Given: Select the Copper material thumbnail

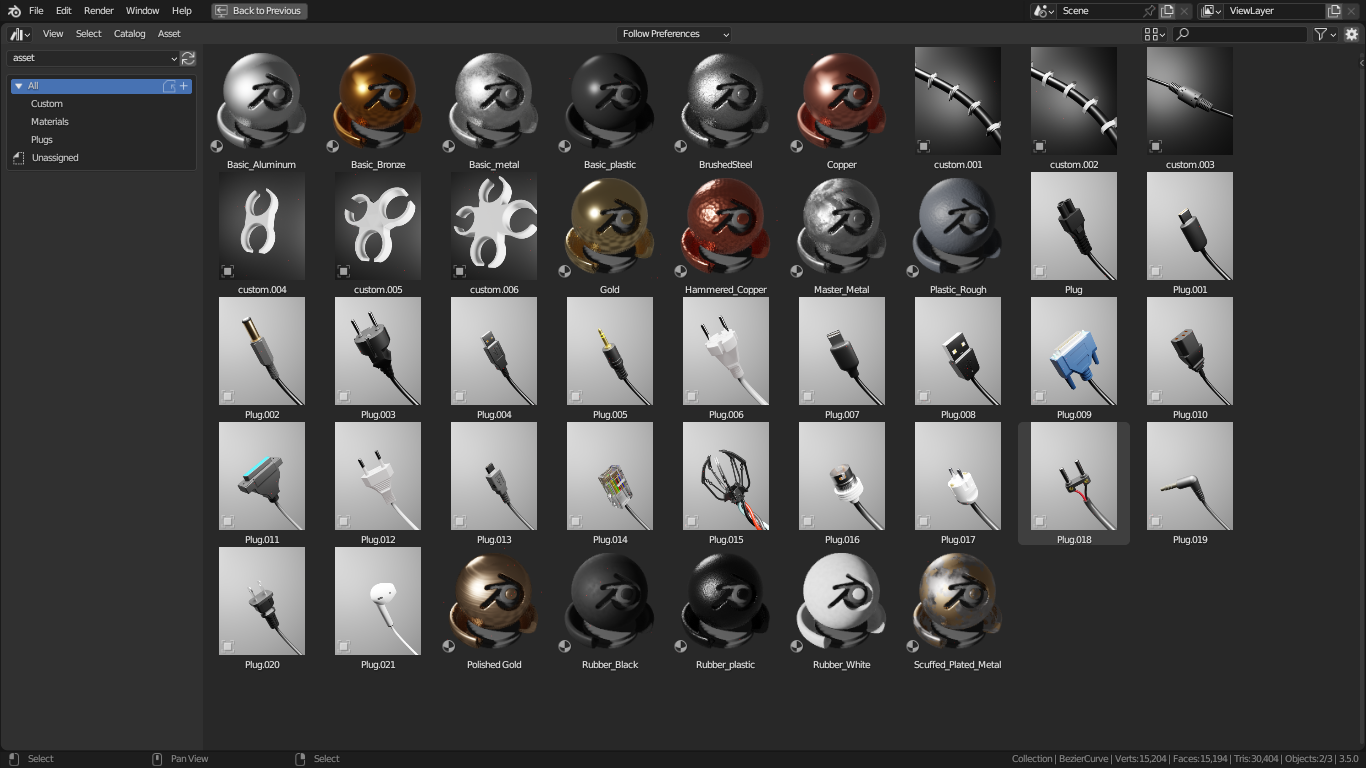Looking at the screenshot, I should pyautogui.click(x=841, y=101).
